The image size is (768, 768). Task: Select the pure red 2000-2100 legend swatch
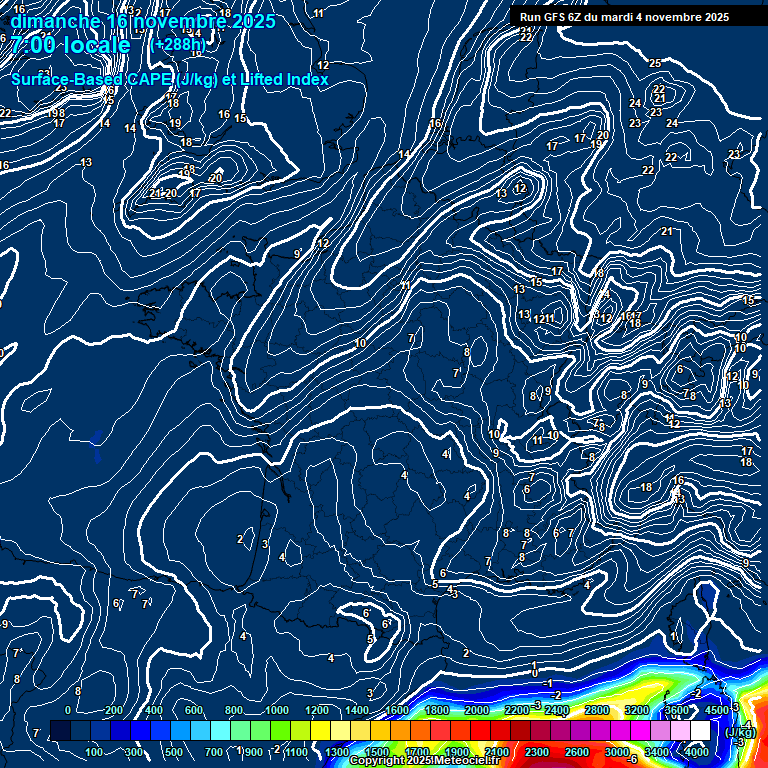[x=480, y=730]
